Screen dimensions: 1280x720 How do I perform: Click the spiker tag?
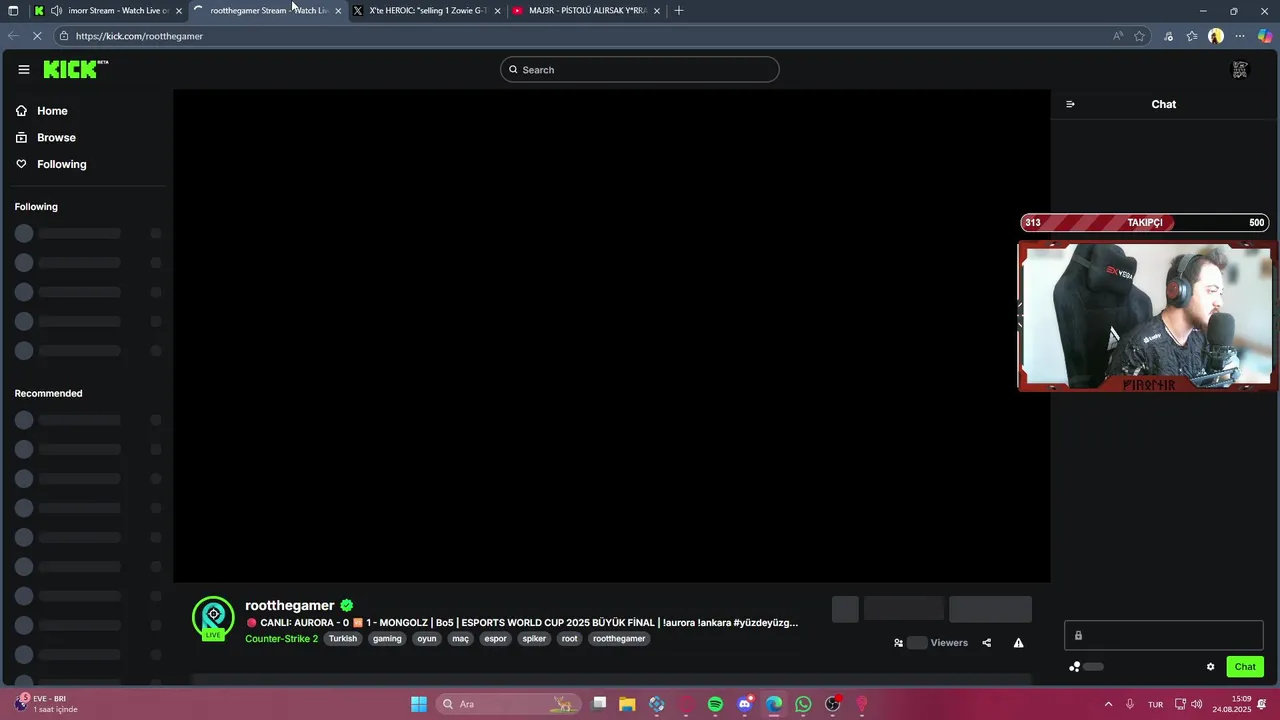534,639
